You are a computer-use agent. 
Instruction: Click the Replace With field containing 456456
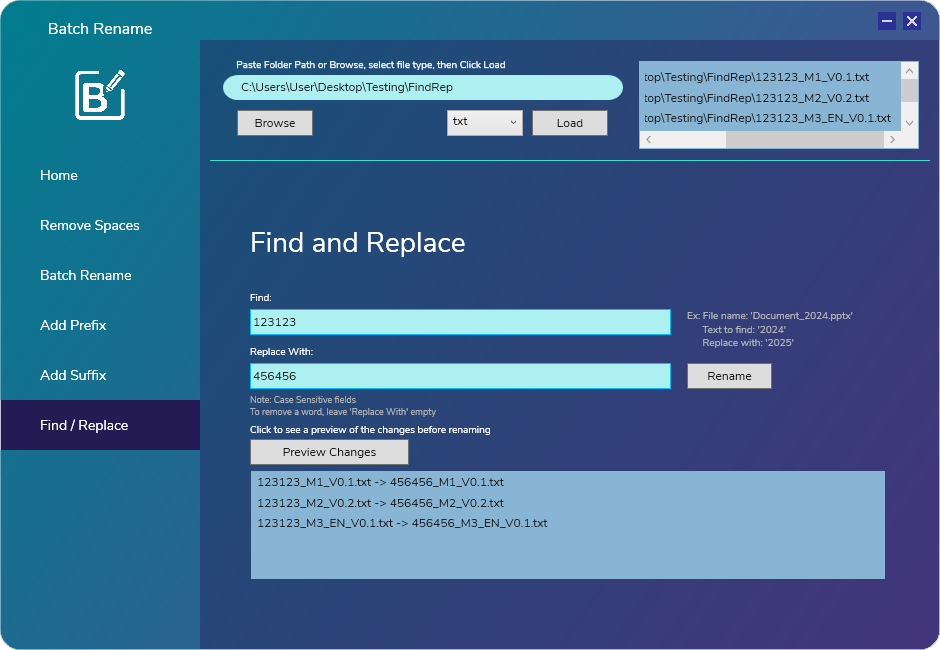(x=460, y=376)
